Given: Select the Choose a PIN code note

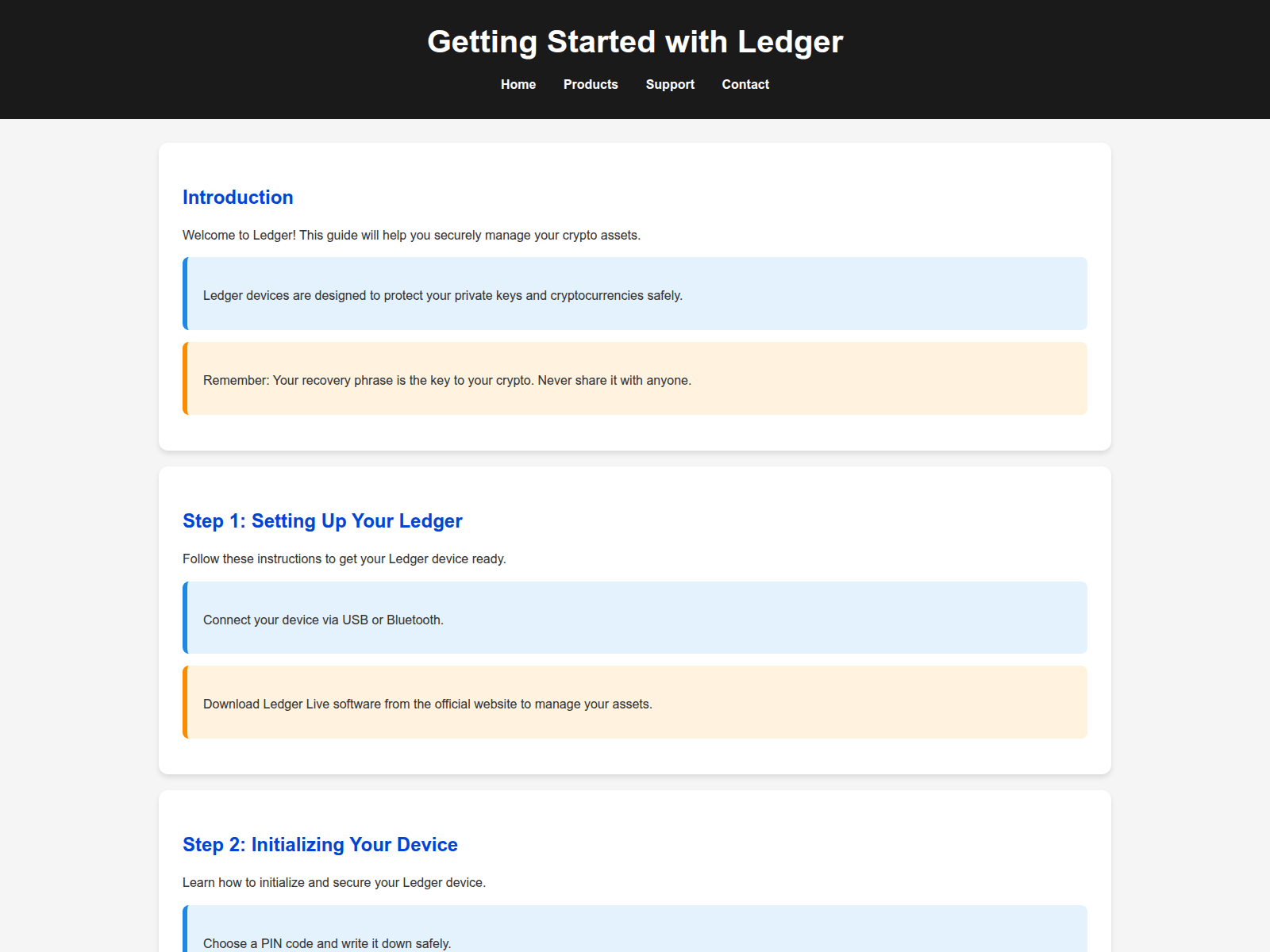Looking at the screenshot, I should pos(327,943).
